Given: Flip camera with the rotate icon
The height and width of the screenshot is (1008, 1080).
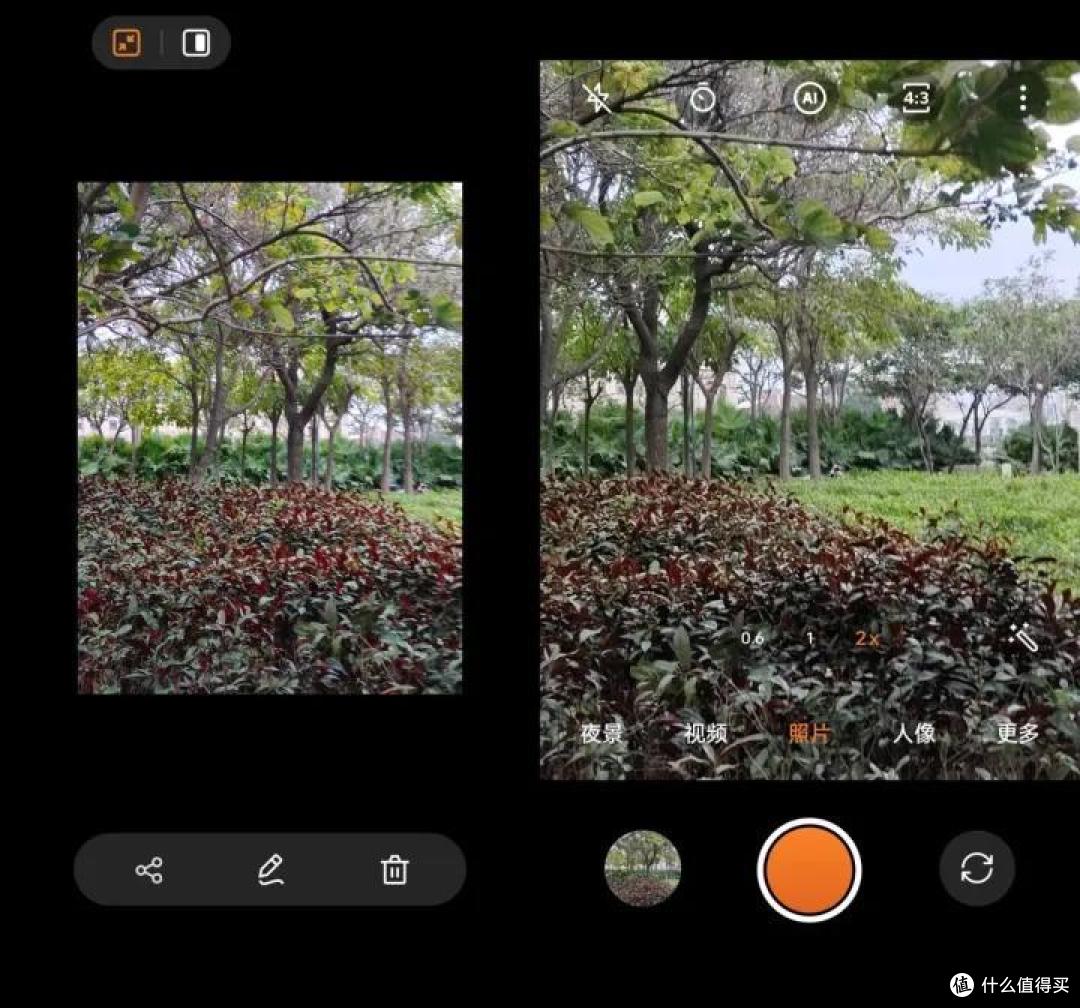Looking at the screenshot, I should (x=977, y=868).
